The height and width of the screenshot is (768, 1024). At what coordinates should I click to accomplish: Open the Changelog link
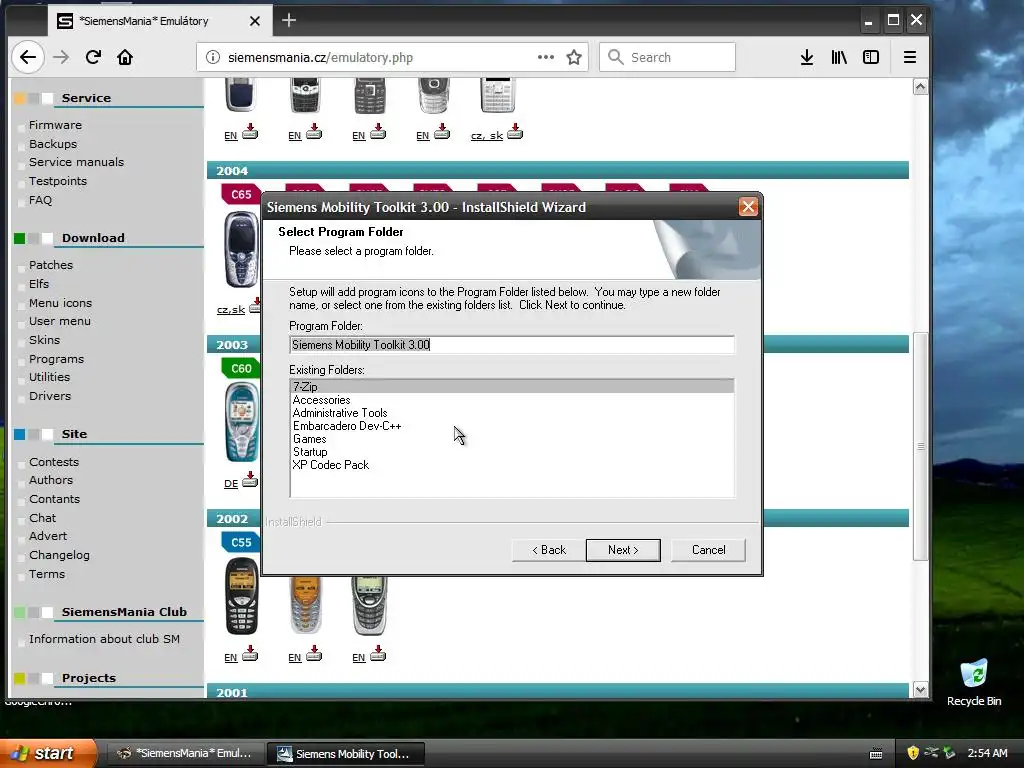tap(59, 555)
